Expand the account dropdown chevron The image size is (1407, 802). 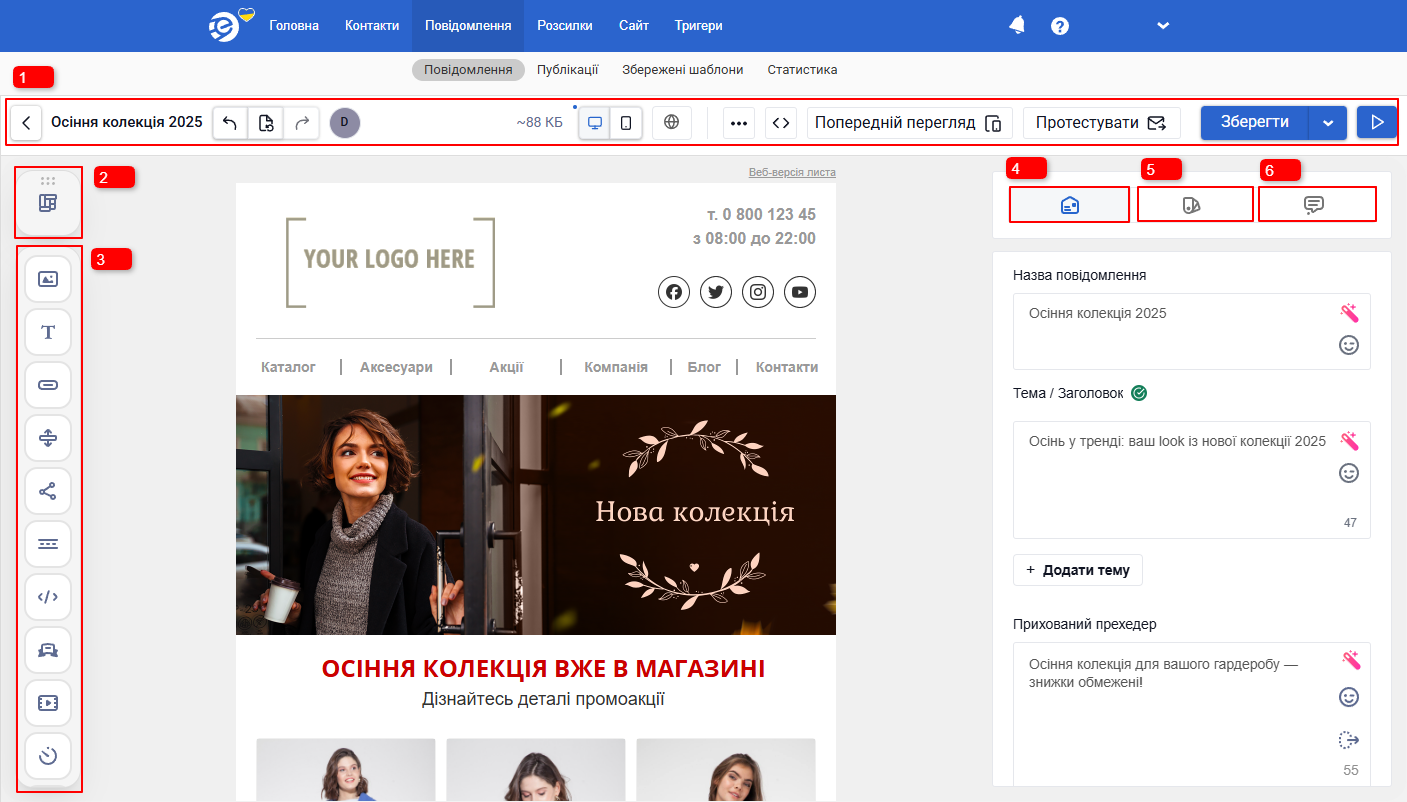click(1163, 26)
